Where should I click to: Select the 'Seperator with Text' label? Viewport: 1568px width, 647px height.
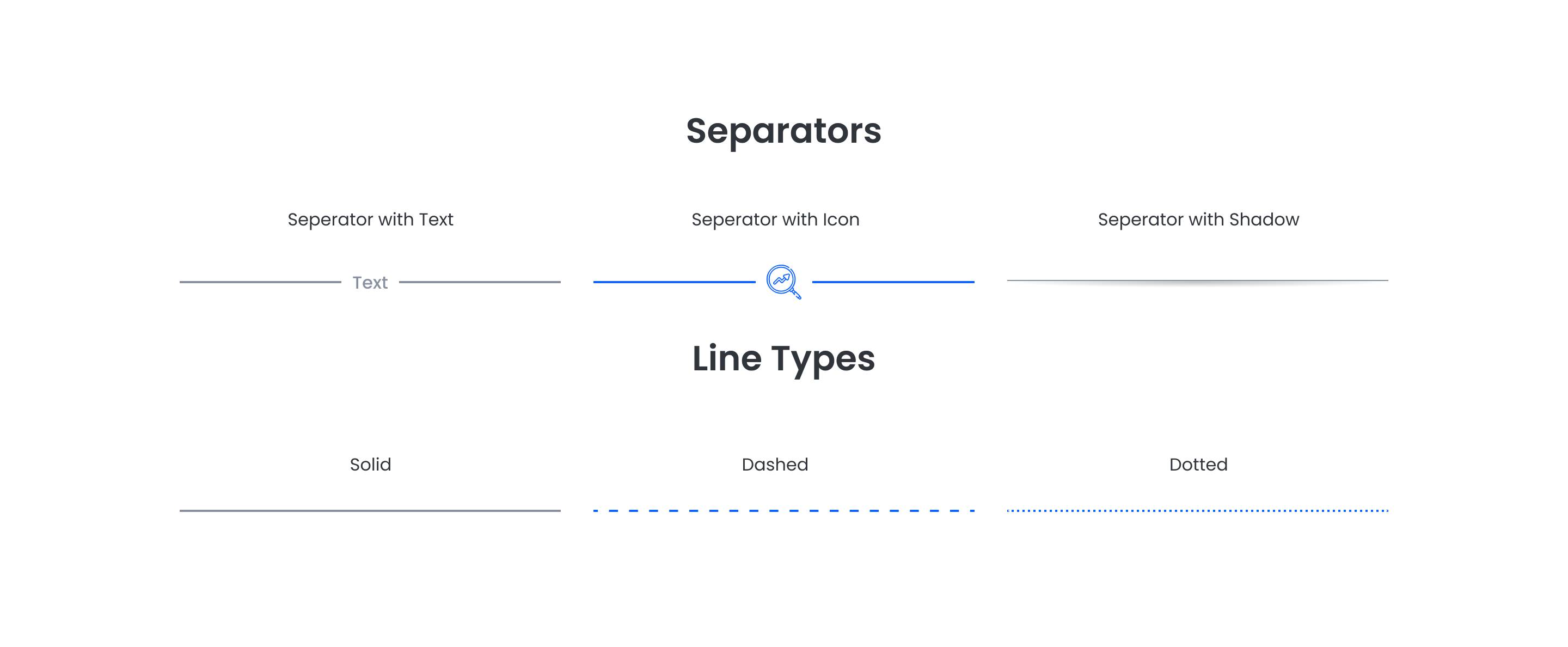tap(370, 219)
